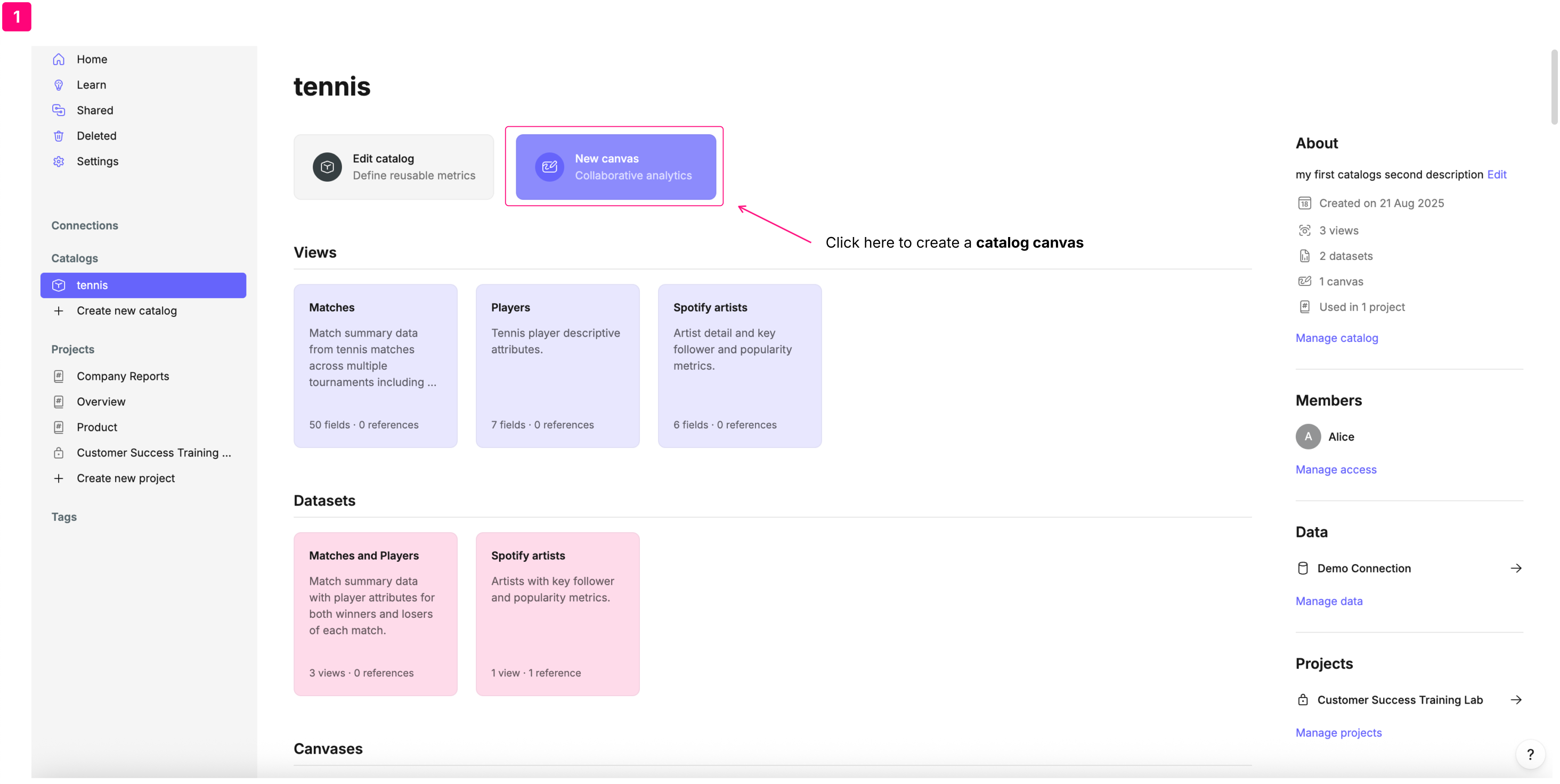Open the Matches view card
1560x784 pixels.
click(376, 366)
